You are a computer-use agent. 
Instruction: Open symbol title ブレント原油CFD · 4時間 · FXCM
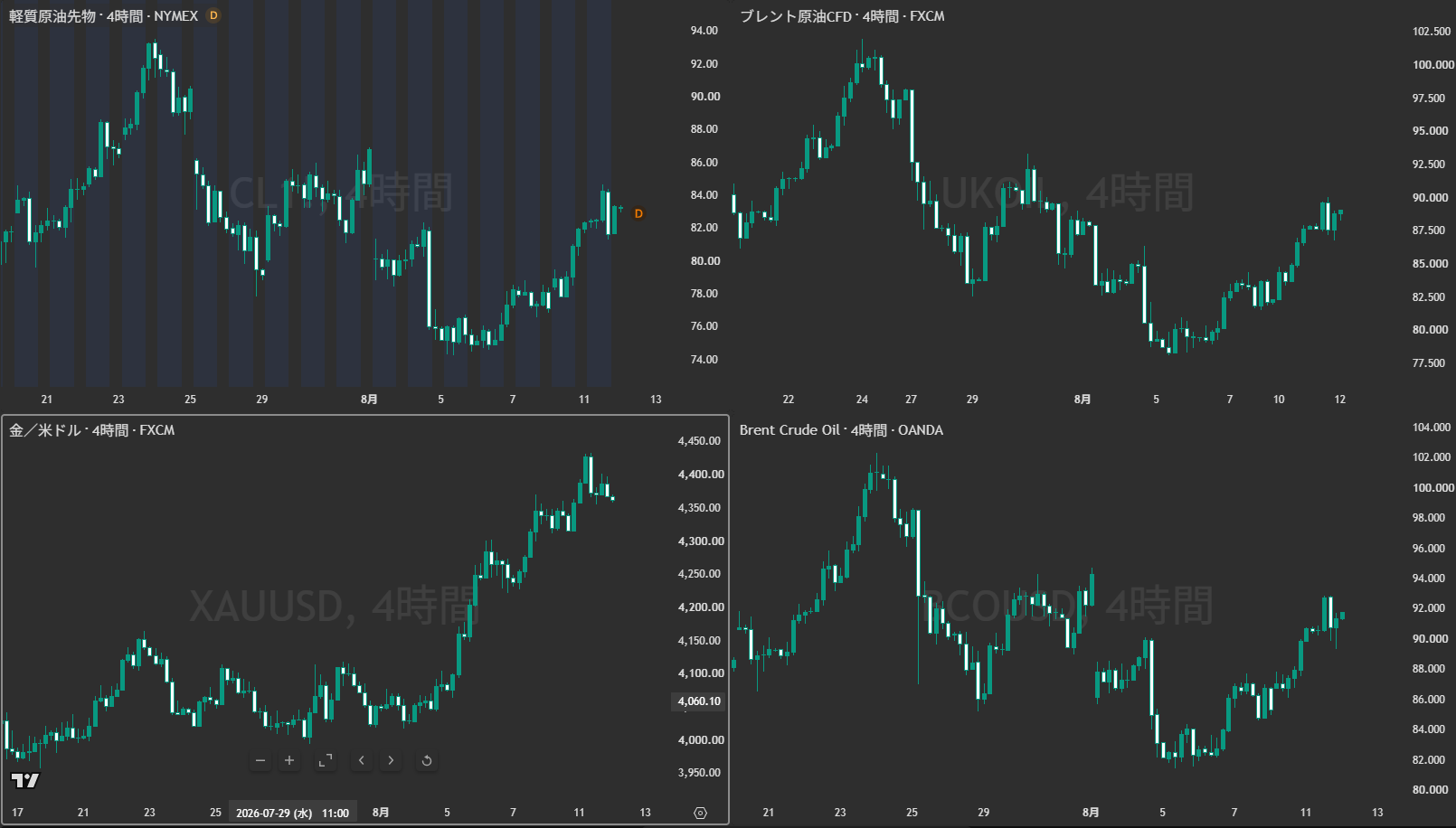842,16
